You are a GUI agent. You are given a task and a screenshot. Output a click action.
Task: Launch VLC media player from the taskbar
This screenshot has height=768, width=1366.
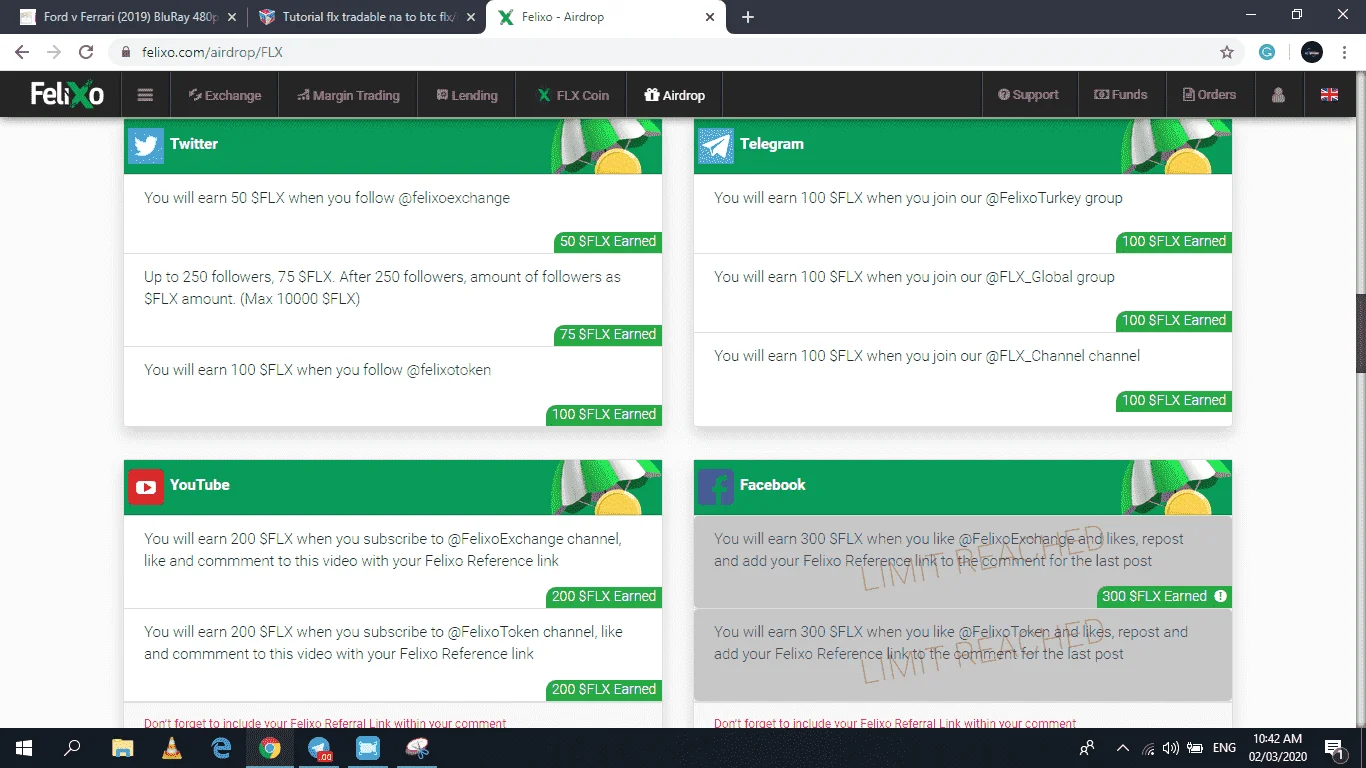click(172, 748)
